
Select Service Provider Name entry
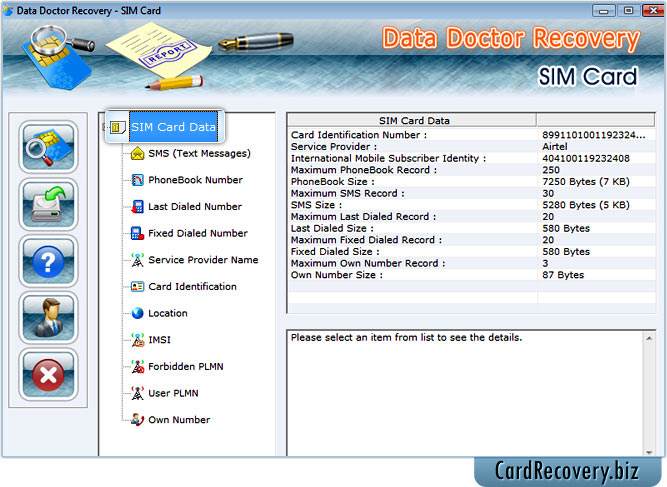pos(203,260)
